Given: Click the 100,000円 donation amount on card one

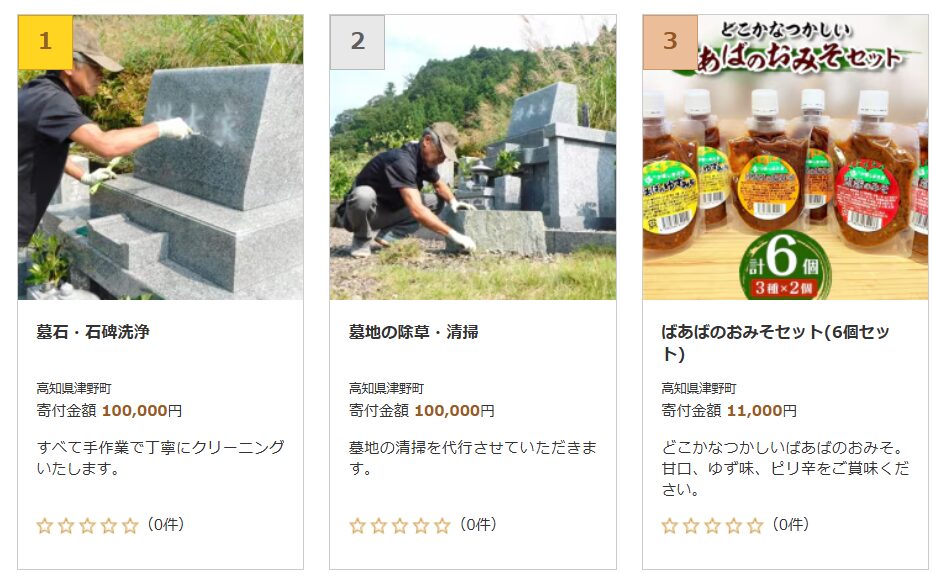Looking at the screenshot, I should (x=142, y=411).
